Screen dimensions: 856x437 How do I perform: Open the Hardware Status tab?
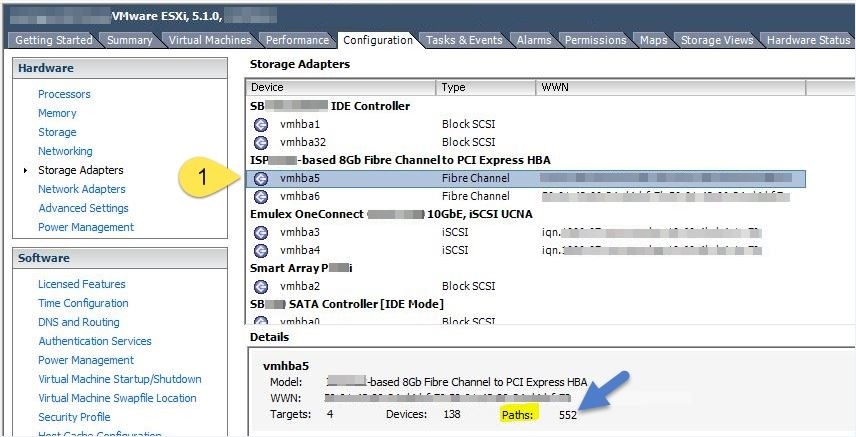pyautogui.click(x=809, y=40)
